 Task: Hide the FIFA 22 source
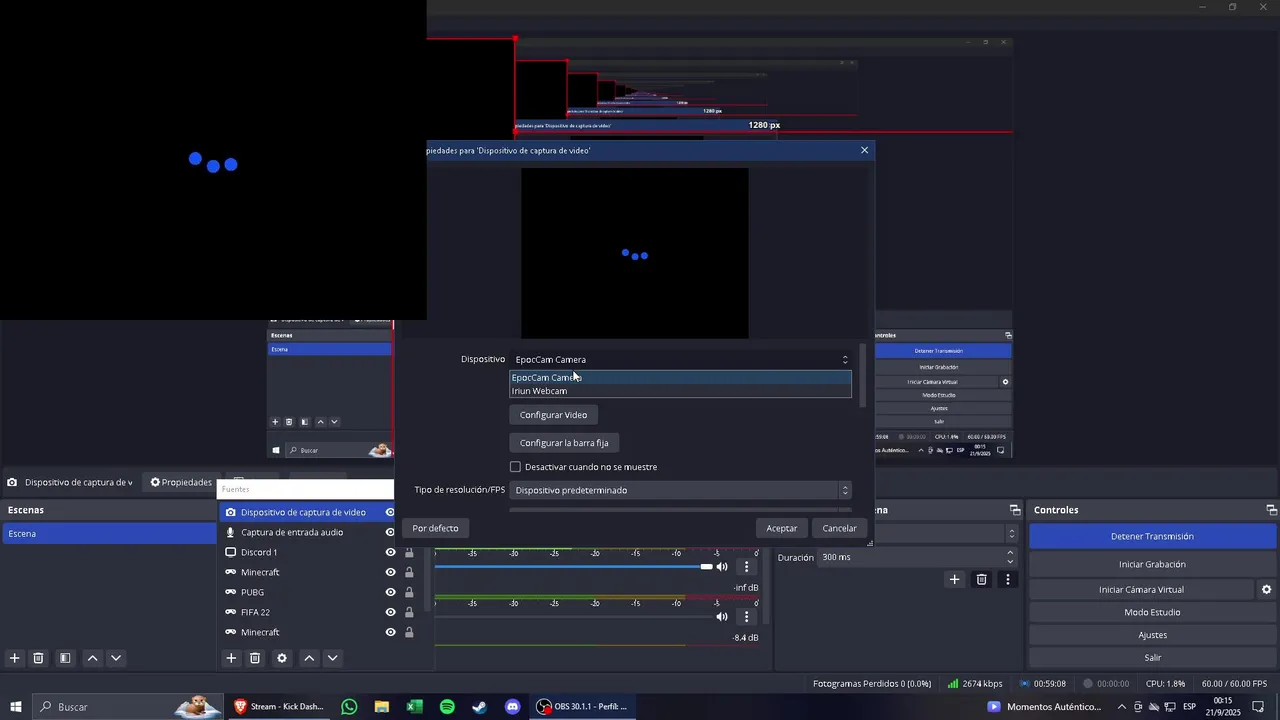pos(390,612)
